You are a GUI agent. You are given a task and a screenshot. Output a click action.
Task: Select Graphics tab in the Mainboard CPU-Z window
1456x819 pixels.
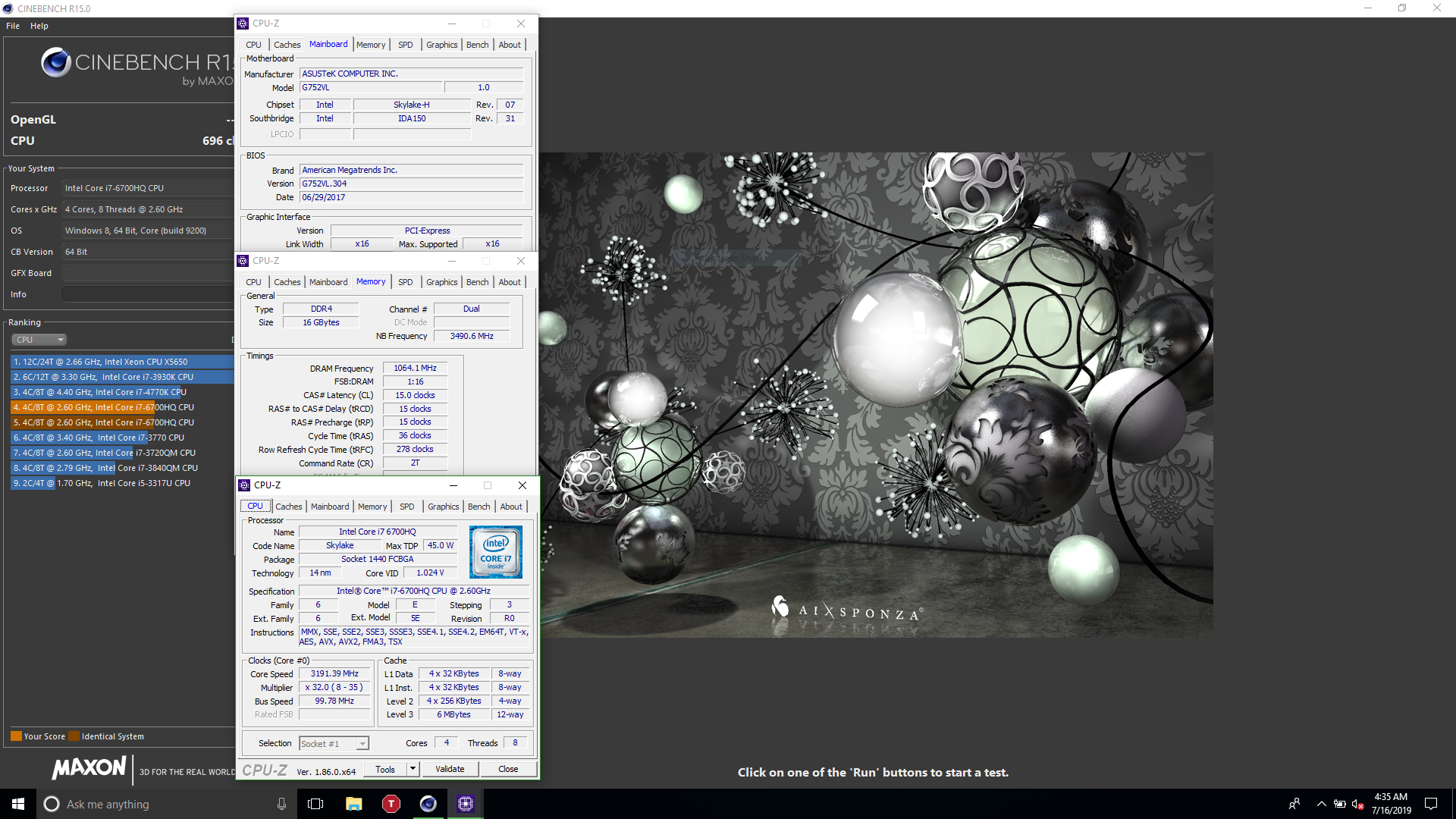click(x=442, y=45)
